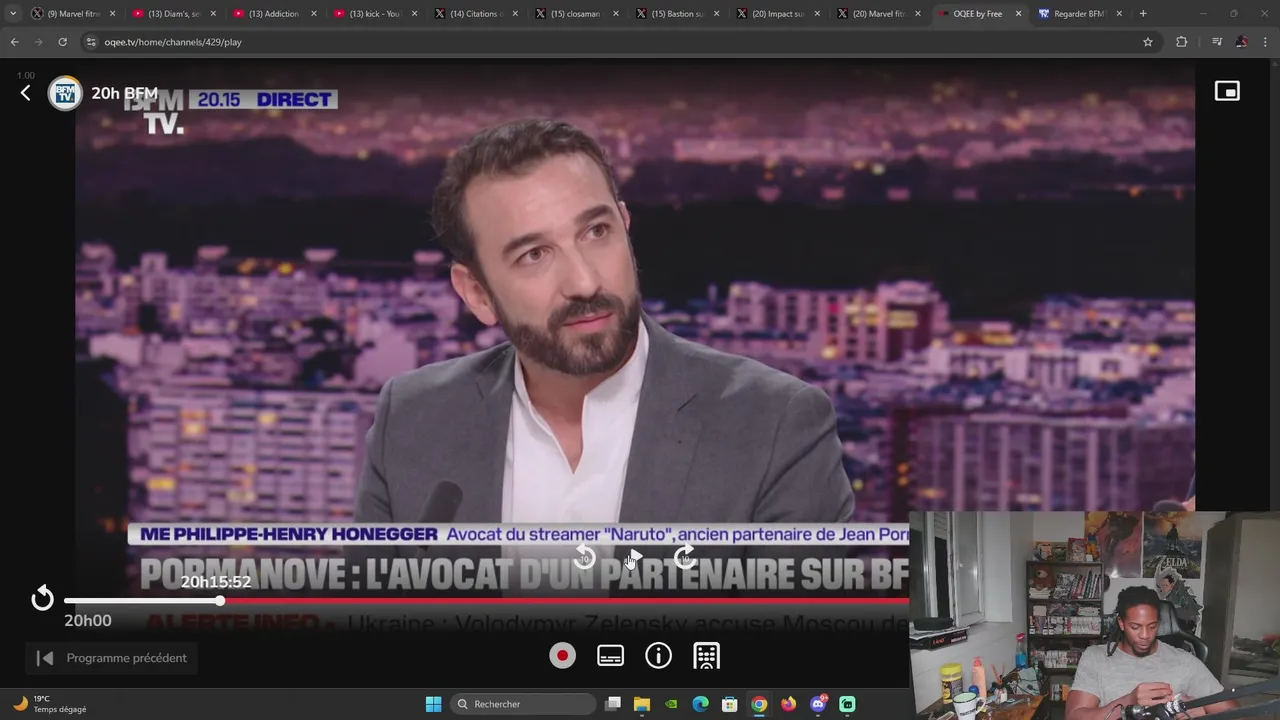Open the weather widget showing 19°C
Image resolution: width=1280 pixels, height=720 pixels.
point(50,704)
